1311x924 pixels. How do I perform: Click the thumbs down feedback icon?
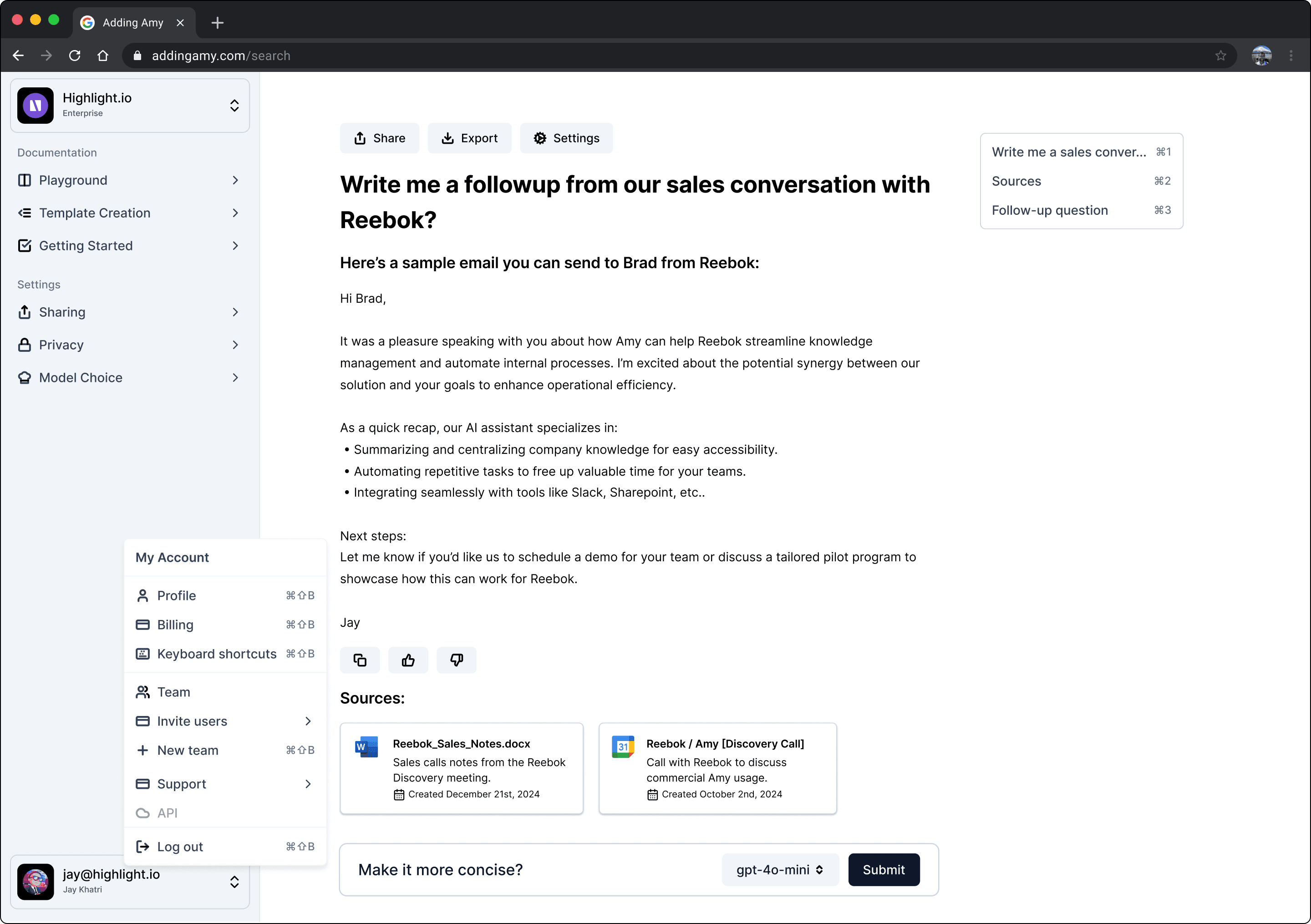pyautogui.click(x=456, y=660)
